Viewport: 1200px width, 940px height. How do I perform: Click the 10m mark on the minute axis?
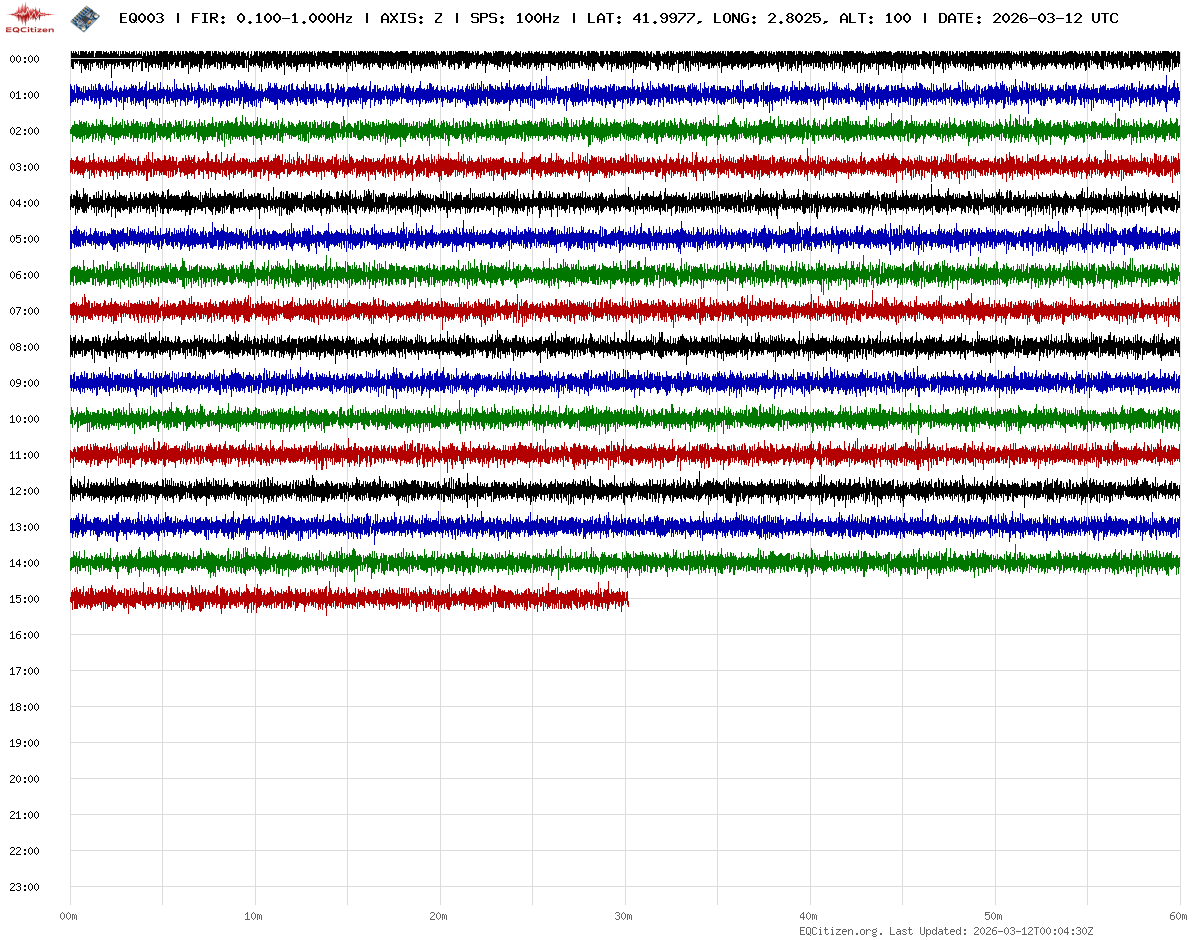point(254,916)
